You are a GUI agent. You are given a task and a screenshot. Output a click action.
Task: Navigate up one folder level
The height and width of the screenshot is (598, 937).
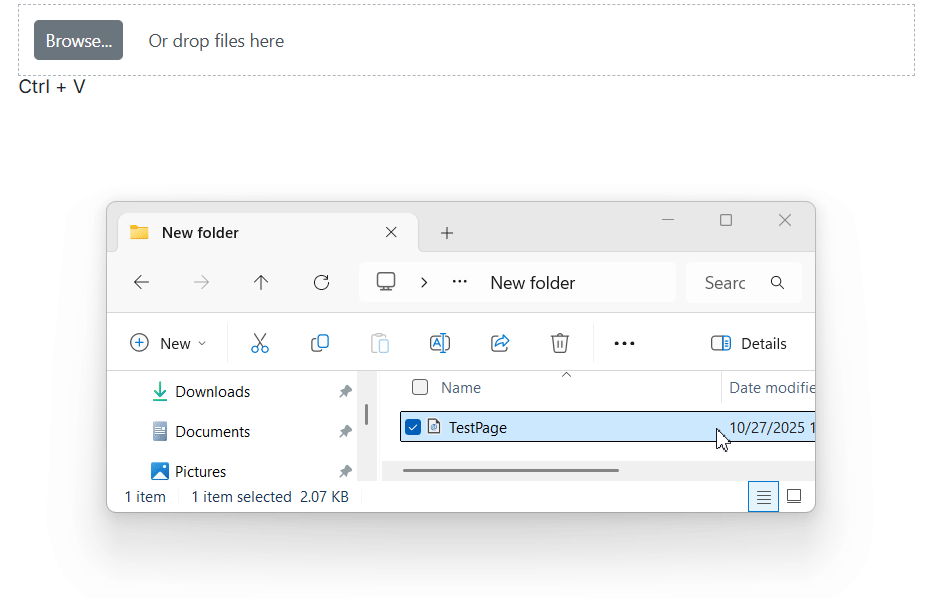(x=261, y=282)
